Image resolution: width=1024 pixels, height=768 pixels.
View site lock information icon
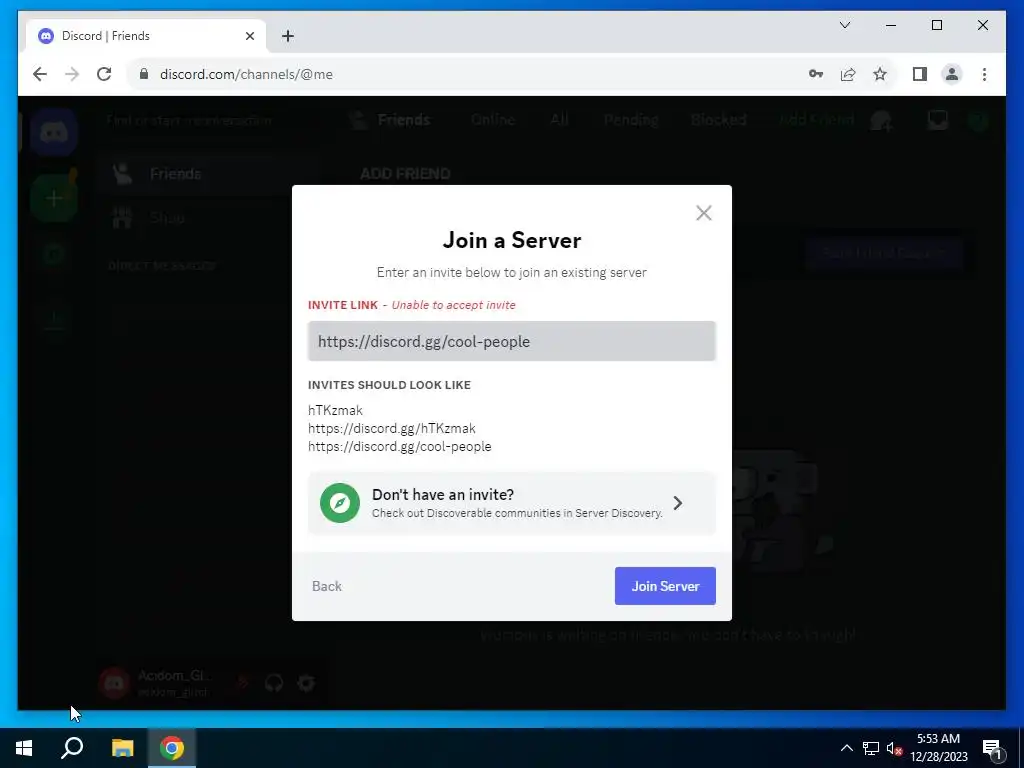click(x=144, y=74)
